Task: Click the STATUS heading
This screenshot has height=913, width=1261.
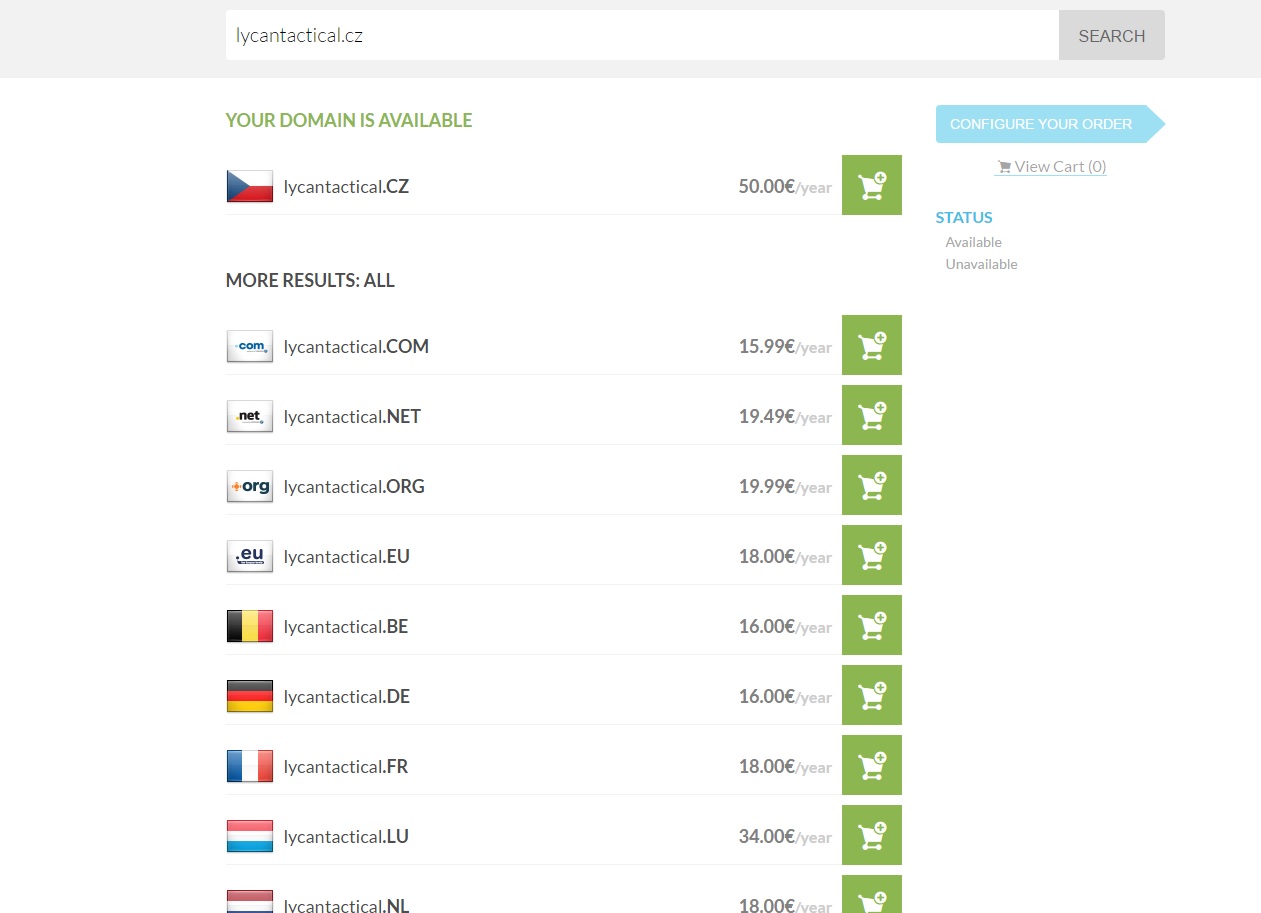Action: click(x=964, y=217)
